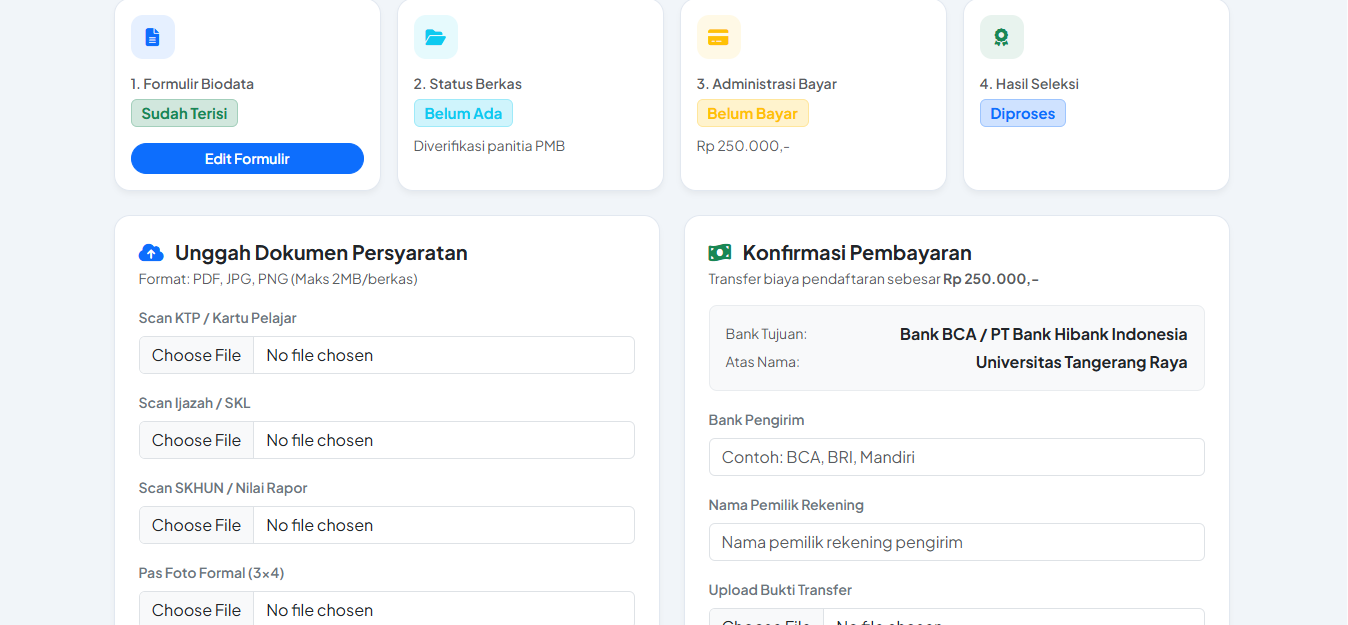Choose File for Scan Ijazah / SKL
Screen dimensions: 1348x625
[196, 440]
